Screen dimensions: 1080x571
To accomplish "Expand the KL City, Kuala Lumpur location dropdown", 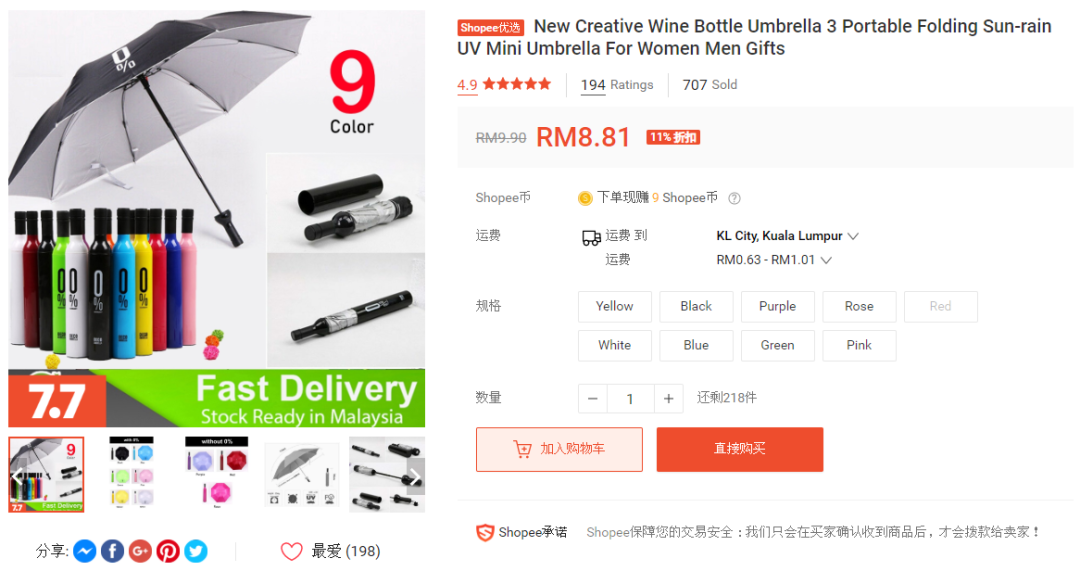I will point(787,236).
